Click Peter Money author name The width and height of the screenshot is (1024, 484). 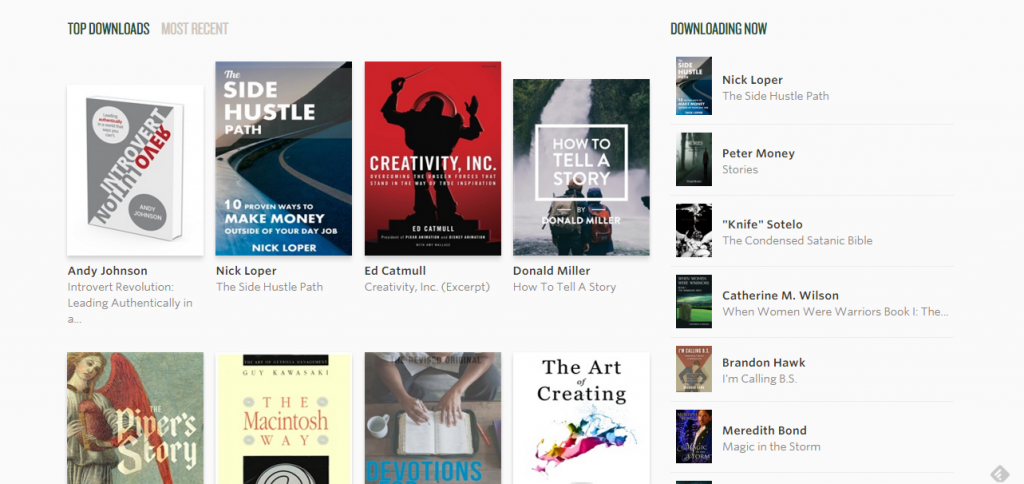pos(758,153)
